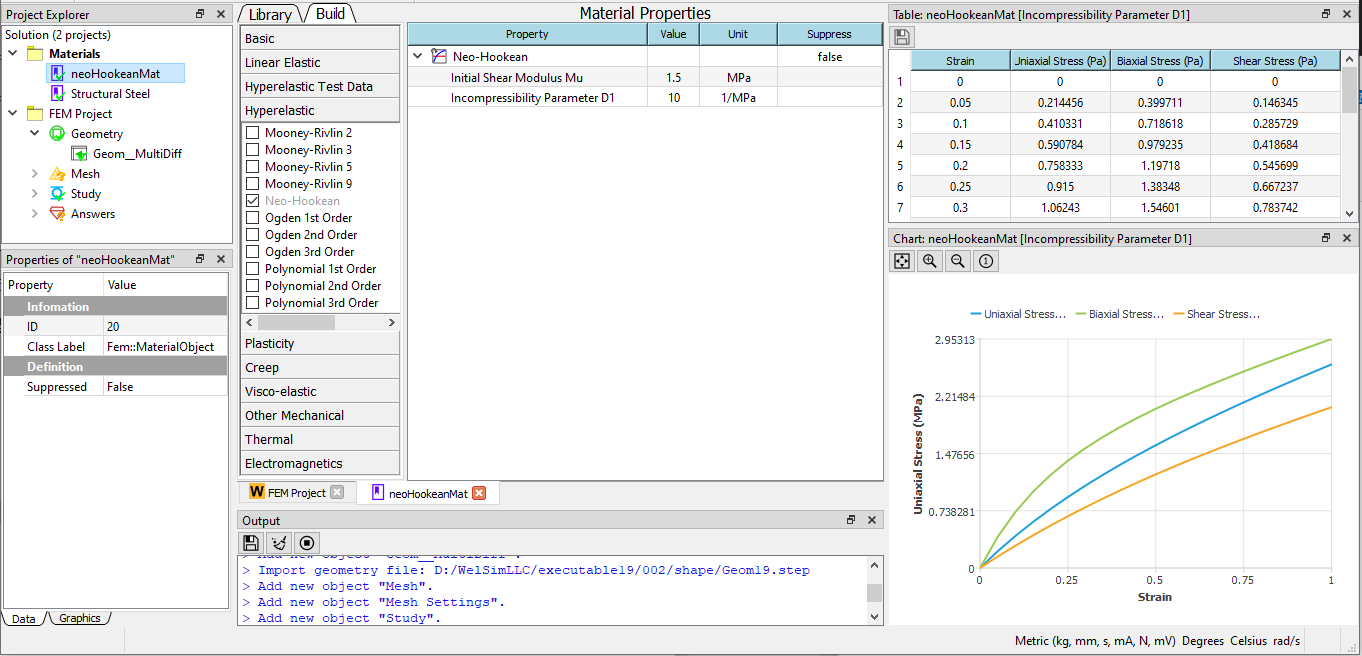This screenshot has width=1362, height=656.
Task: Check Ogden 2nd Order checkbox
Action: click(x=252, y=235)
